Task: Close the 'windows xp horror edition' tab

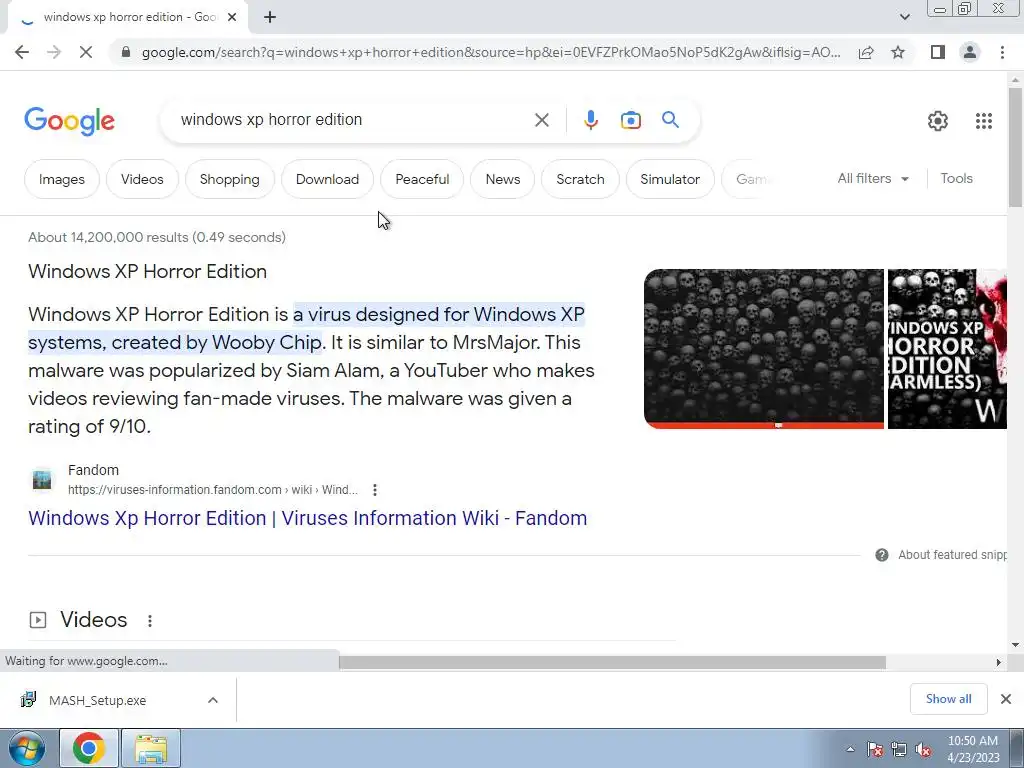Action: (232, 18)
